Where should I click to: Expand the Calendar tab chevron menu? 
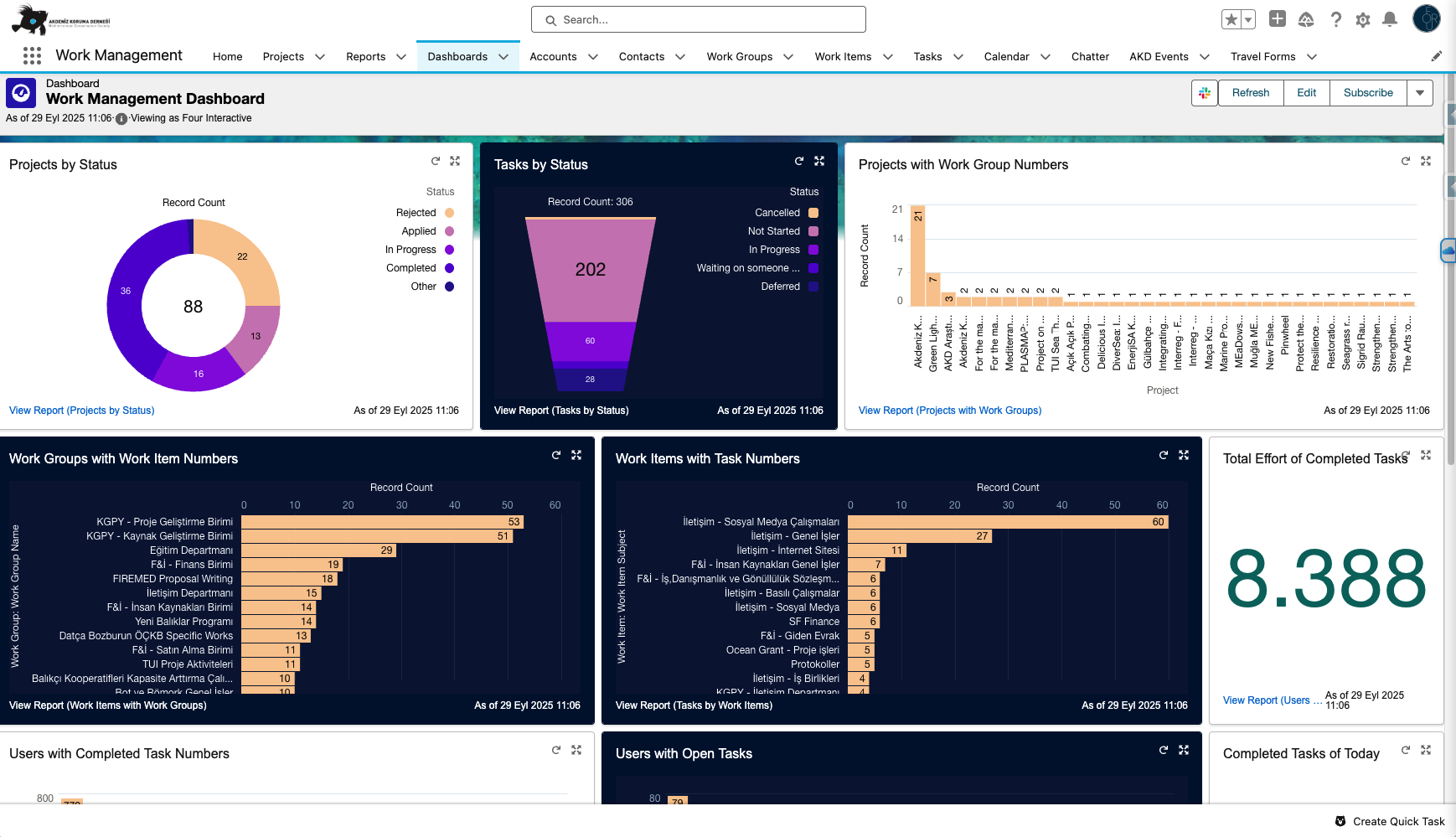(x=1046, y=57)
